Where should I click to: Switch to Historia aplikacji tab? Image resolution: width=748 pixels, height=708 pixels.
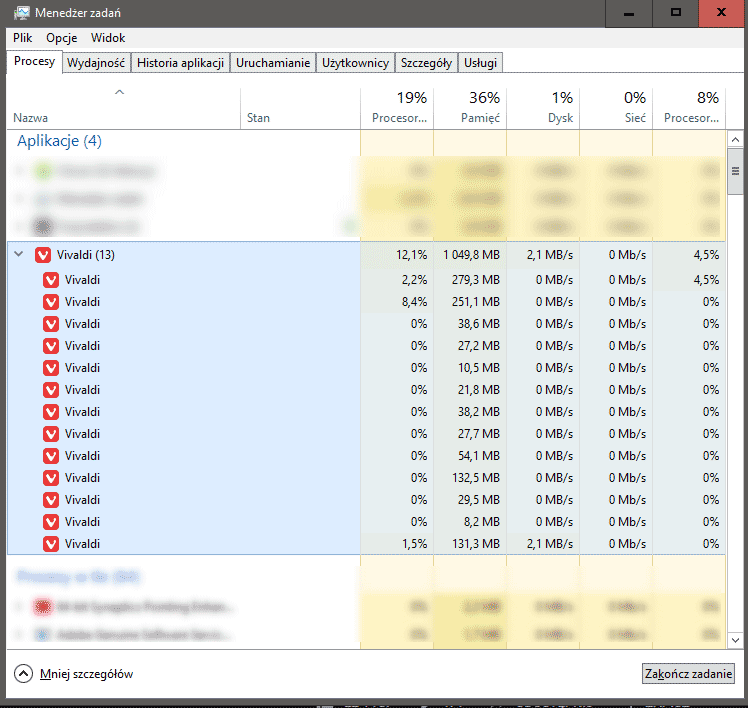point(180,63)
